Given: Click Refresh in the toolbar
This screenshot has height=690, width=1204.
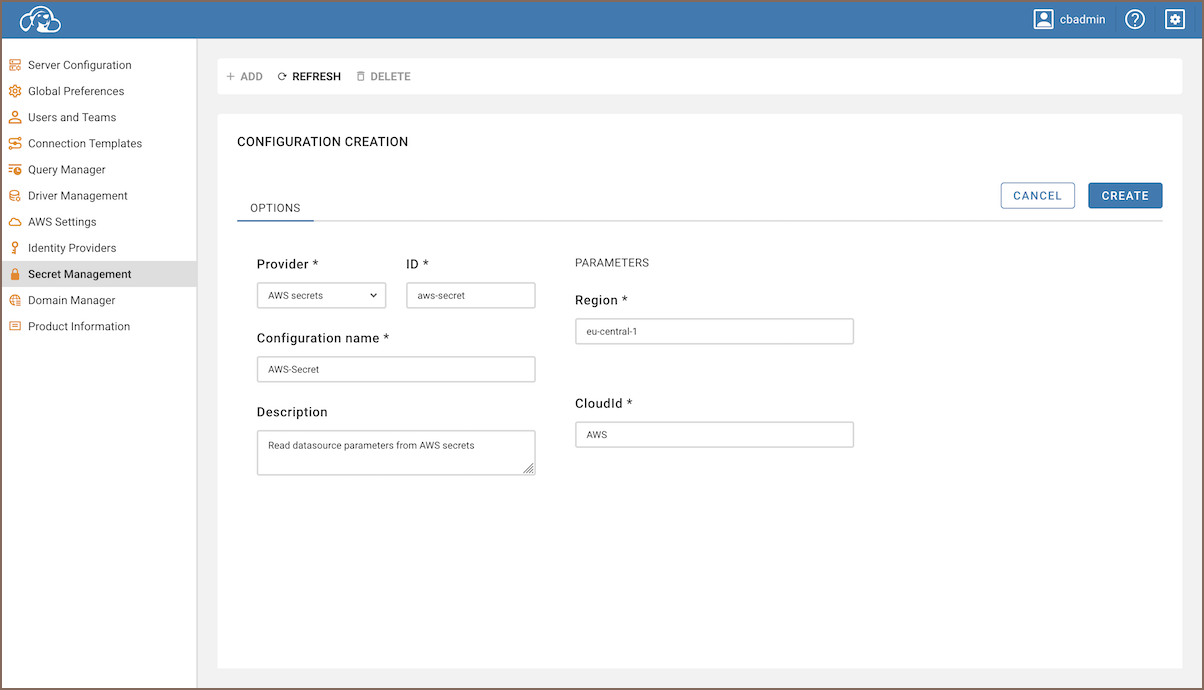Looking at the screenshot, I should [x=309, y=77].
